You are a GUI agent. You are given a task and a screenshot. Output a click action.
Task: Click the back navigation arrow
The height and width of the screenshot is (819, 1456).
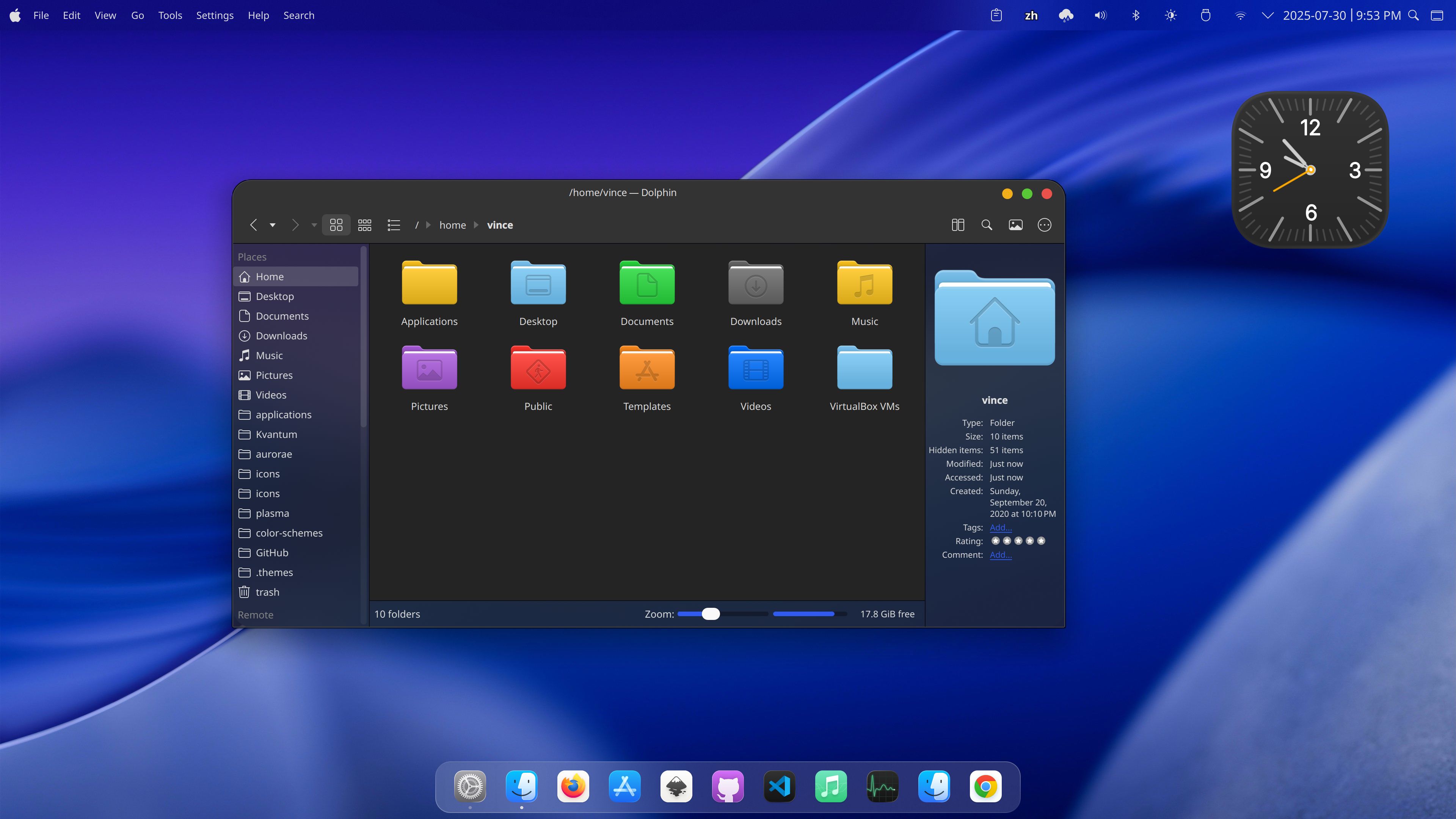pos(254,224)
